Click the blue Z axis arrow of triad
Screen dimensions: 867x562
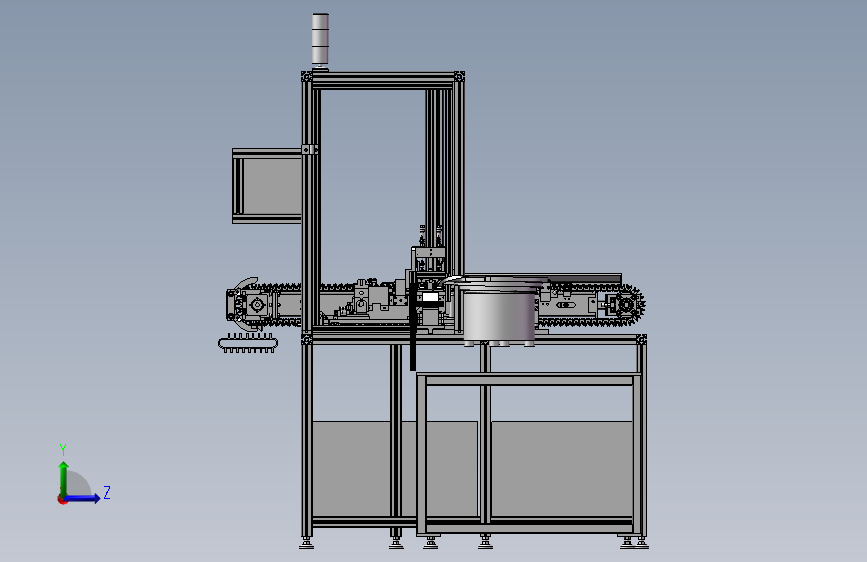tap(82, 498)
